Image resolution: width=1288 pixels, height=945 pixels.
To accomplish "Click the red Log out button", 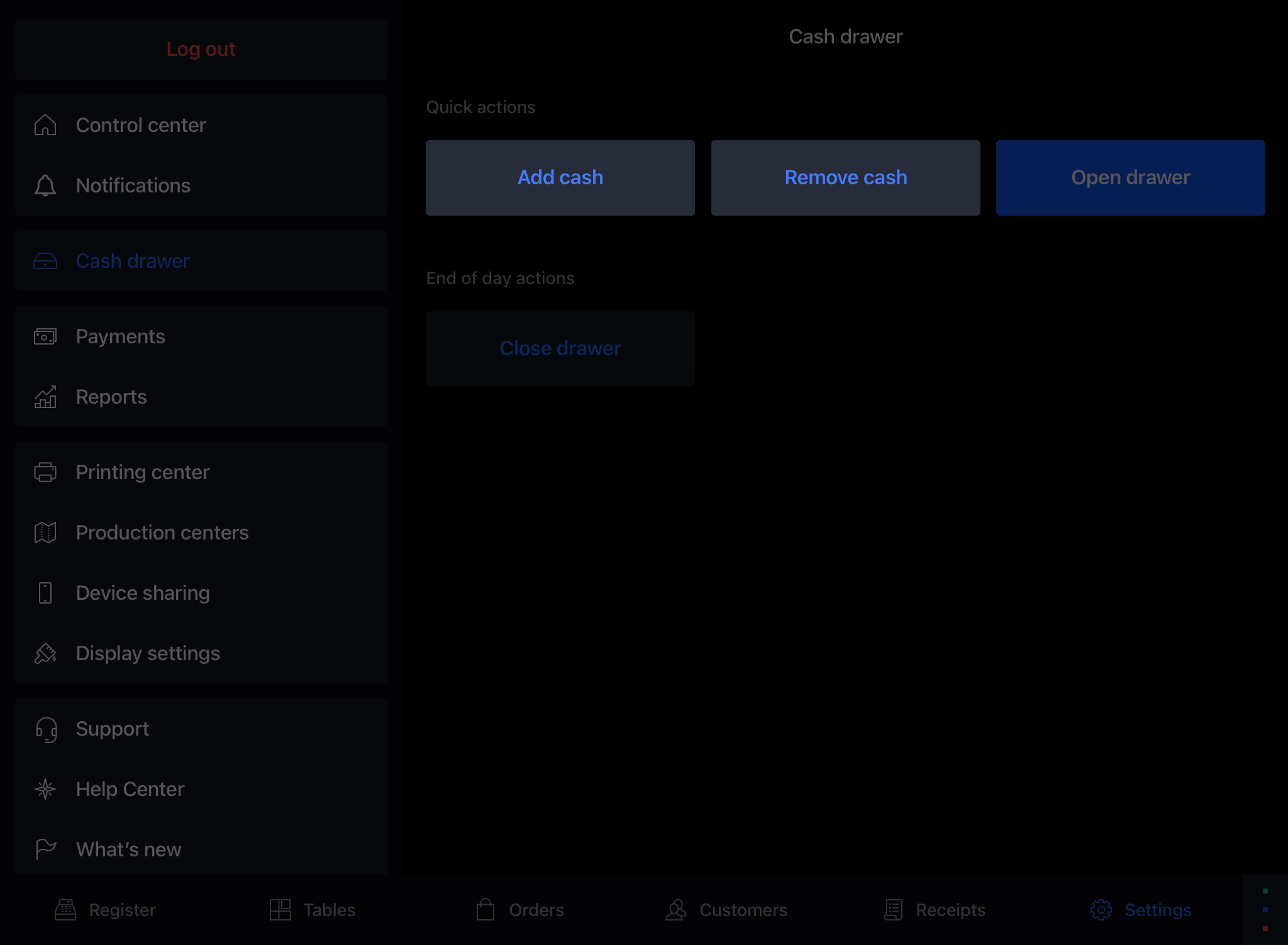I will 201,49.
